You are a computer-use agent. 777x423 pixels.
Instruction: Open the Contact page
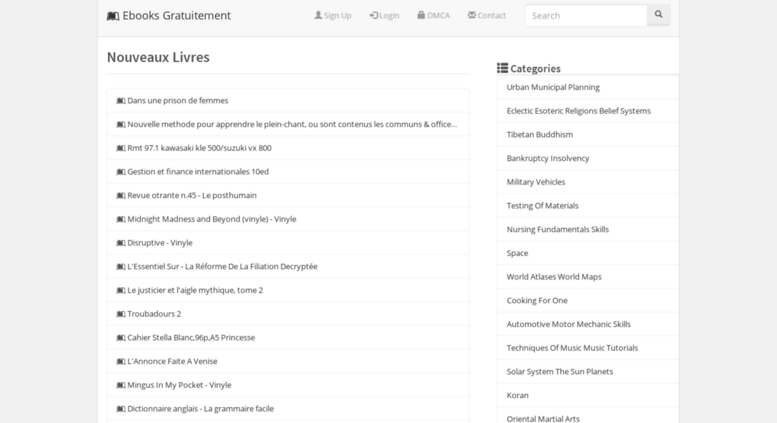487,15
